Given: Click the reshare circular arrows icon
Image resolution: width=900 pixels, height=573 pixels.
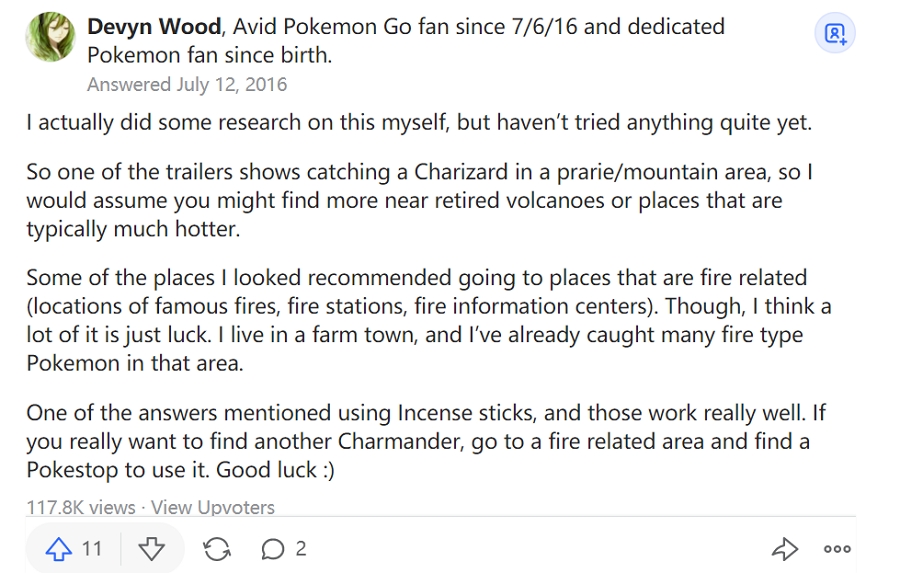Looking at the screenshot, I should click(x=216, y=548).
